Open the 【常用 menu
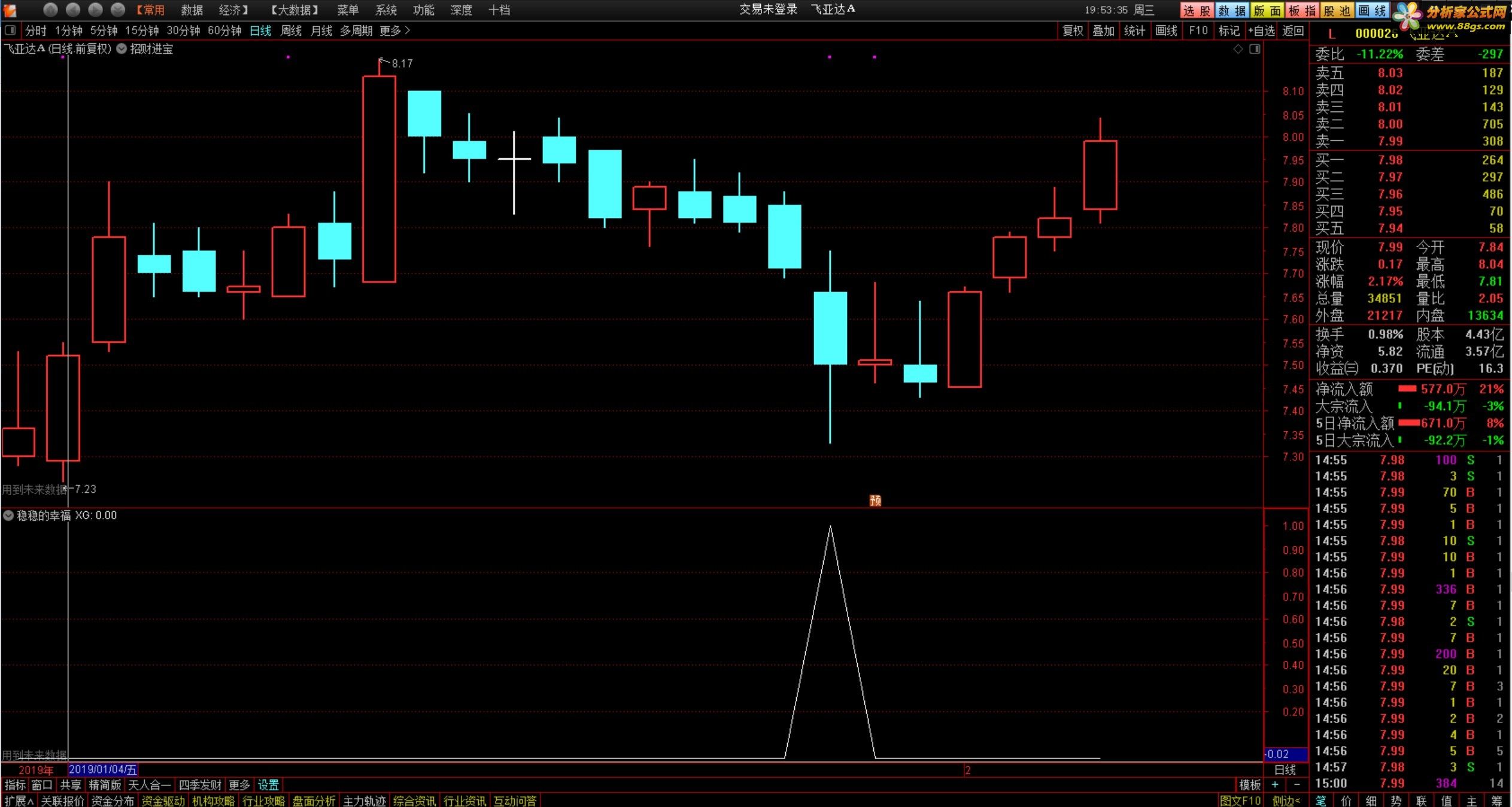This screenshot has height=807, width=1512. click(x=150, y=10)
